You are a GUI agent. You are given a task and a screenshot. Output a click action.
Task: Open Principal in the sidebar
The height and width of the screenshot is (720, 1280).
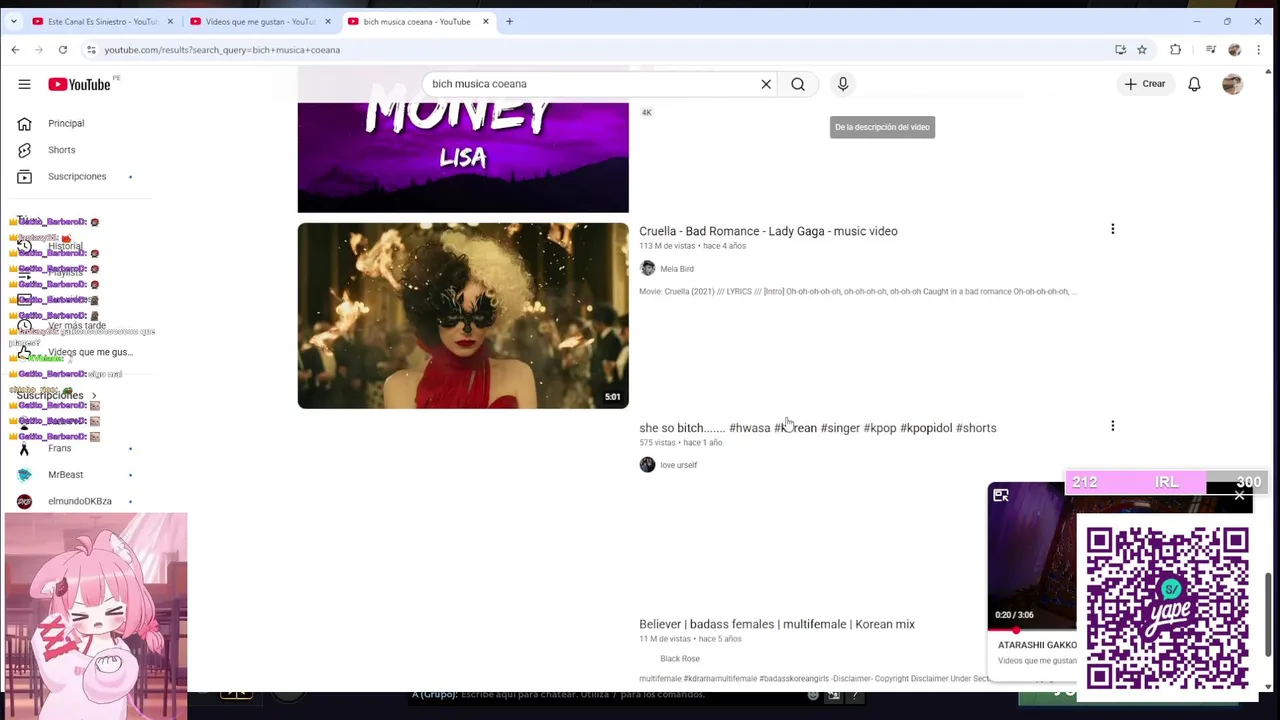tap(66, 123)
